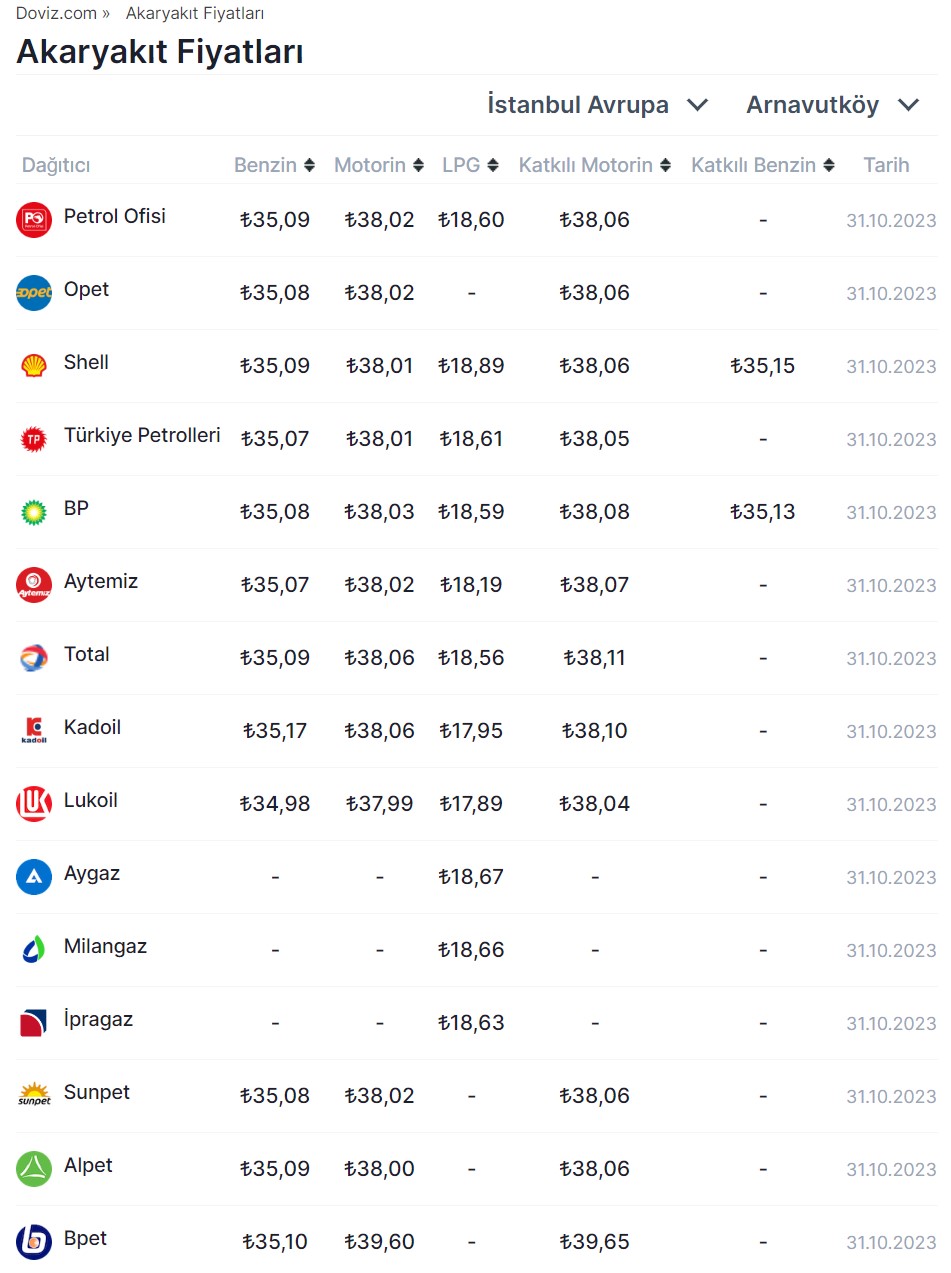Screen dimensions: 951x1273
Task: Click the Aytemiz red logo icon
Action: pyautogui.click(x=34, y=585)
